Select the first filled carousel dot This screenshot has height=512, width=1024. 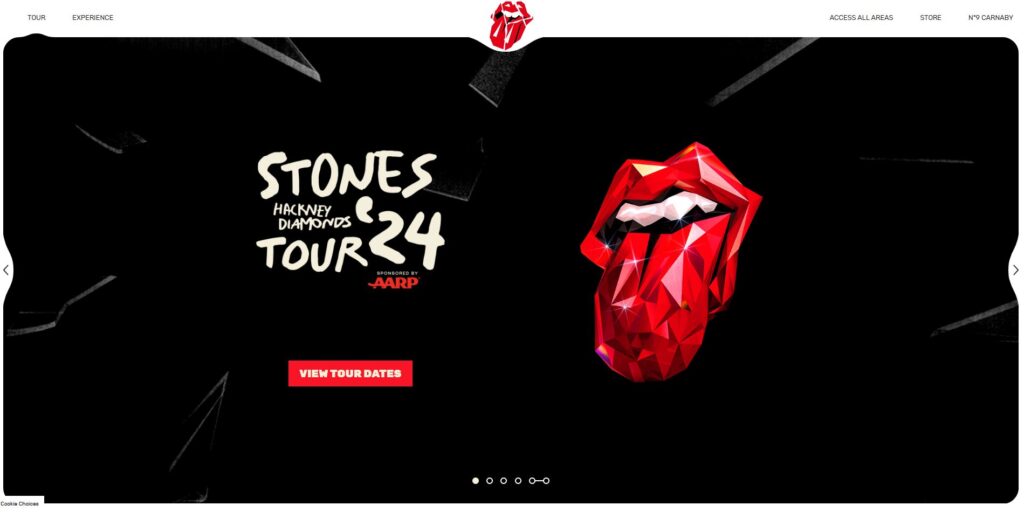pyautogui.click(x=475, y=481)
